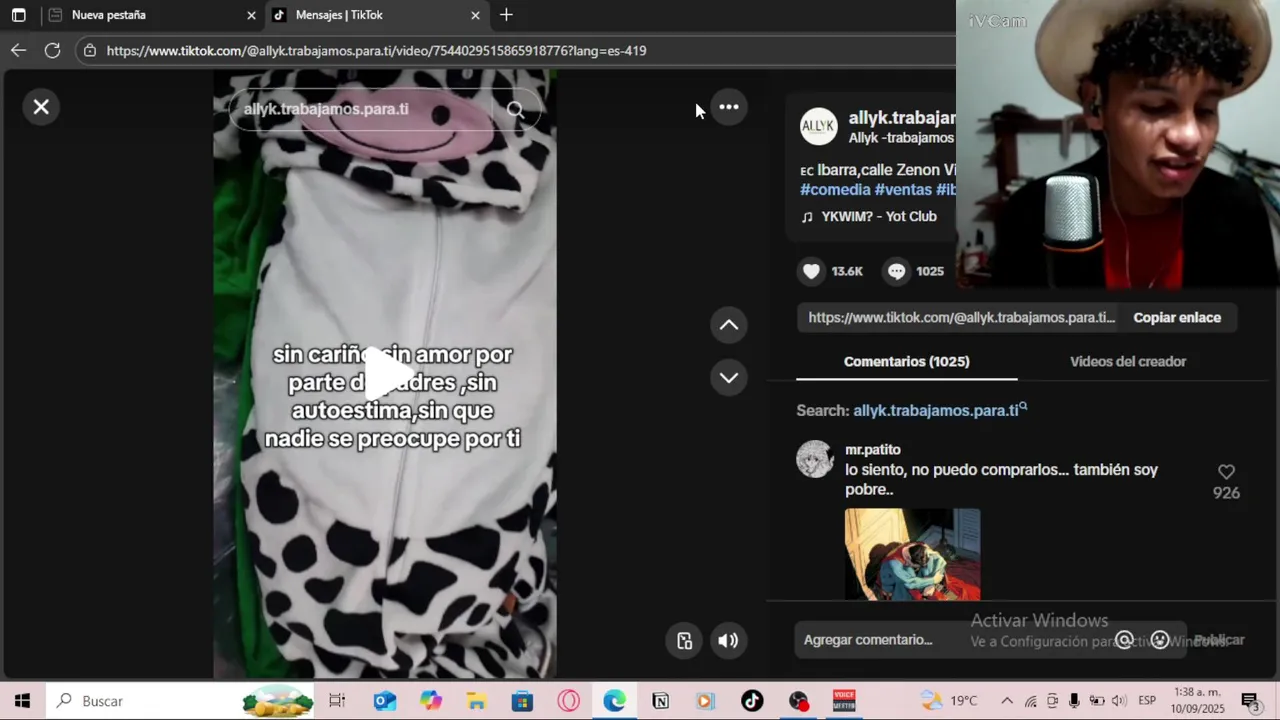Screen dimensions: 1280x720
Task: Open the ALLYK profile avatar
Action: pyautogui.click(x=818, y=126)
